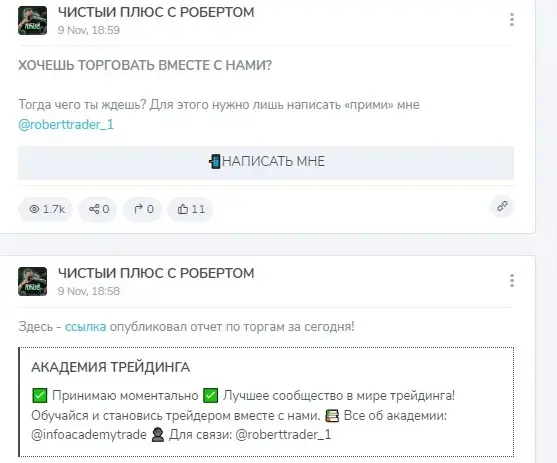The width and height of the screenshot is (557, 463).
Task: Click the text опубликовал отчет по торгам за сегодня!
Action: [x=232, y=327]
